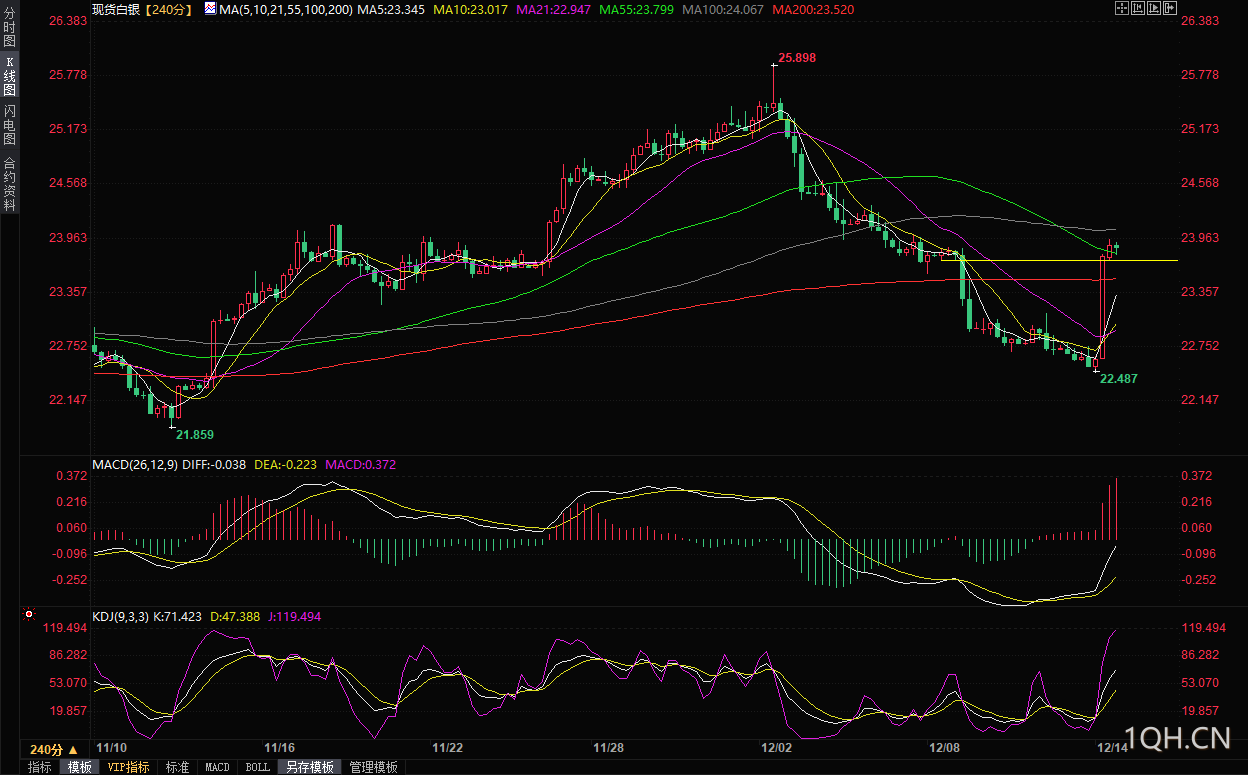Image resolution: width=1248 pixels, height=775 pixels.
Task: Click the 21.859 low price marker
Action: pyautogui.click(x=195, y=435)
